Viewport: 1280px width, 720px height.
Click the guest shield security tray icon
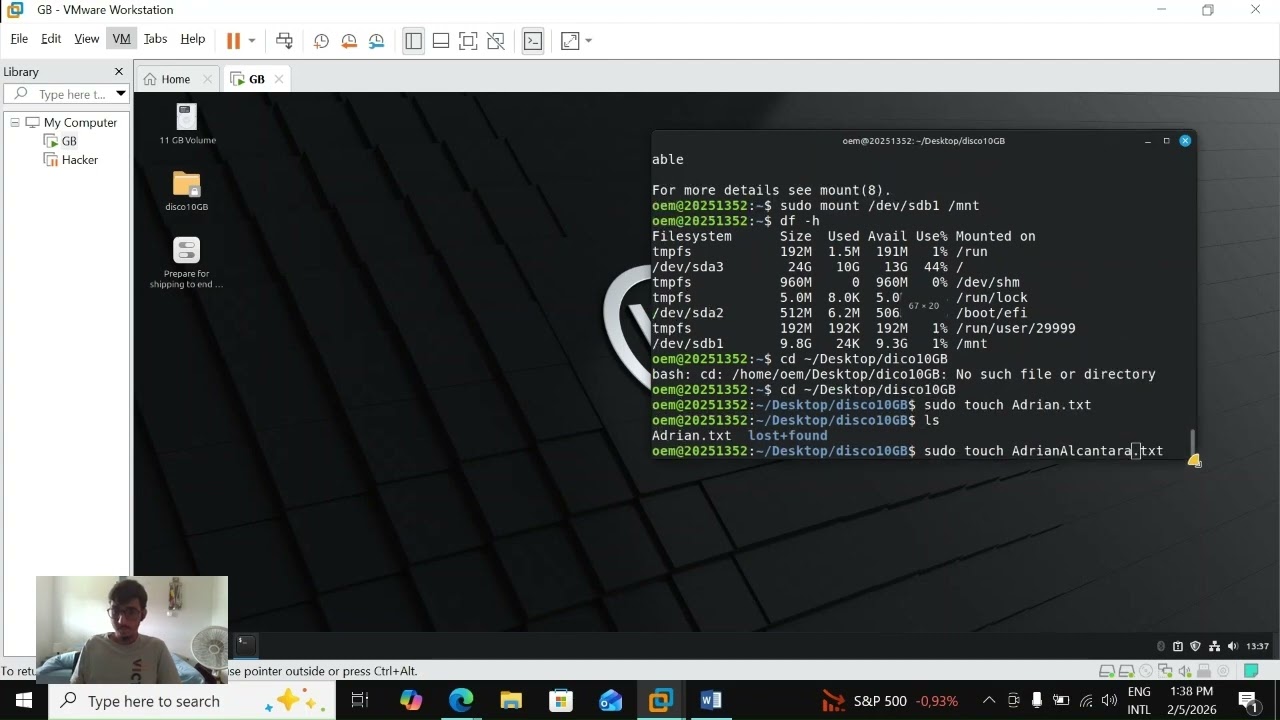1196,646
